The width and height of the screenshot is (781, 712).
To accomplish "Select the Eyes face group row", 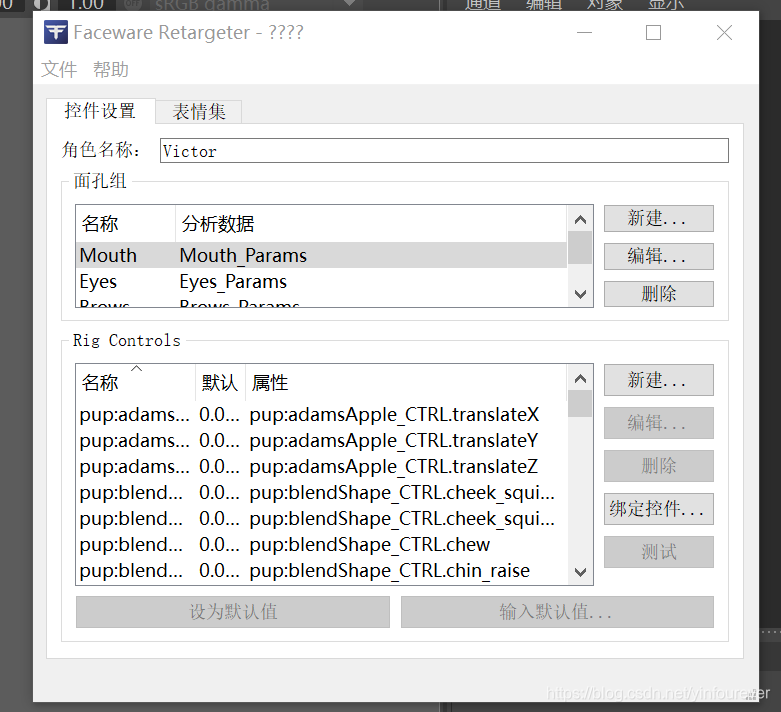I will pyautogui.click(x=321, y=282).
